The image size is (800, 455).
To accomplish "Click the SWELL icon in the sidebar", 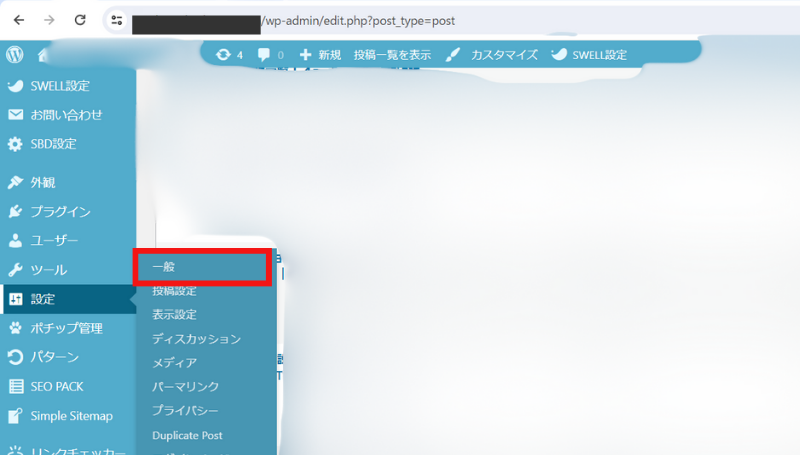I will [x=15, y=86].
